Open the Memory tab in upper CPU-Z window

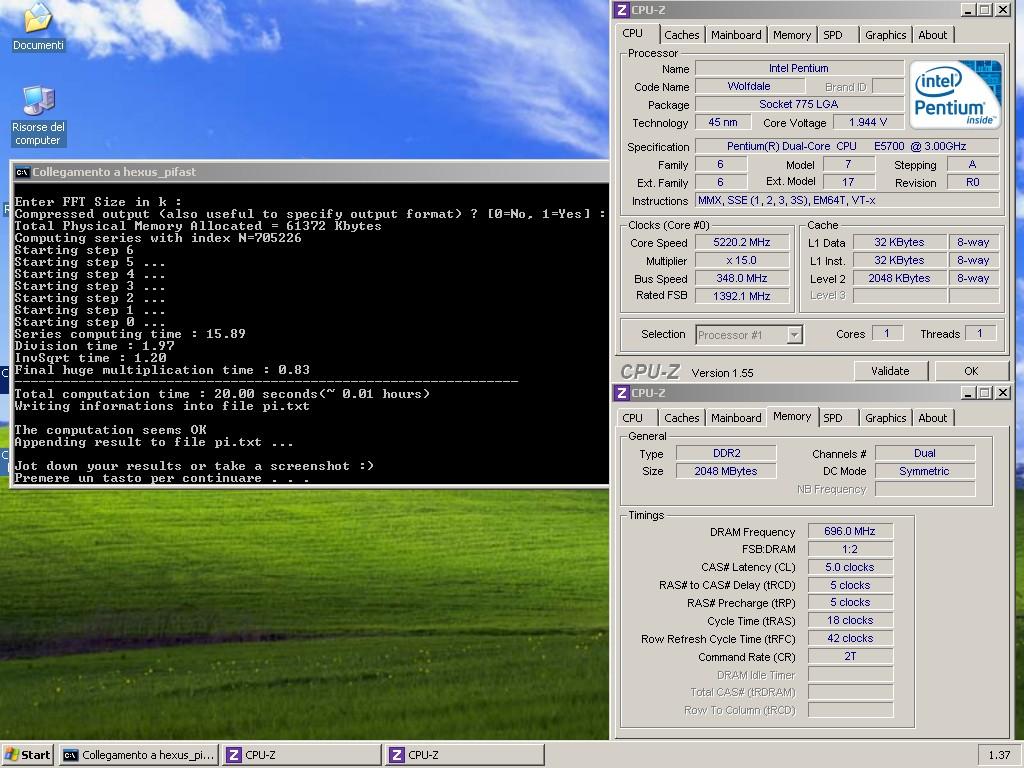click(x=792, y=35)
